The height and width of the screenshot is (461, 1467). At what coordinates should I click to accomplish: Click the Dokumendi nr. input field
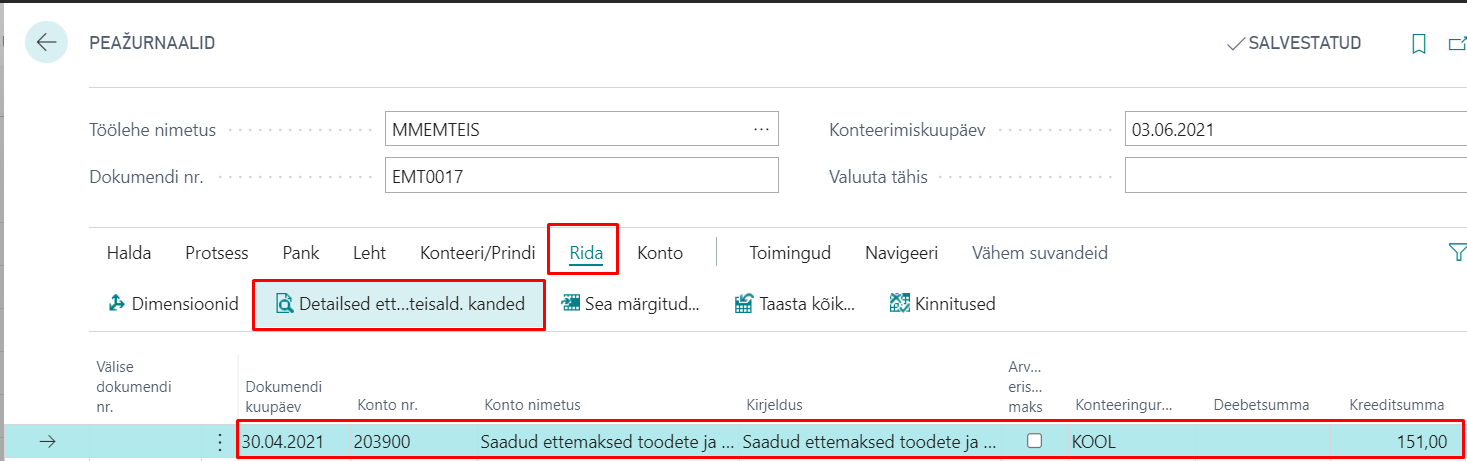[580, 177]
